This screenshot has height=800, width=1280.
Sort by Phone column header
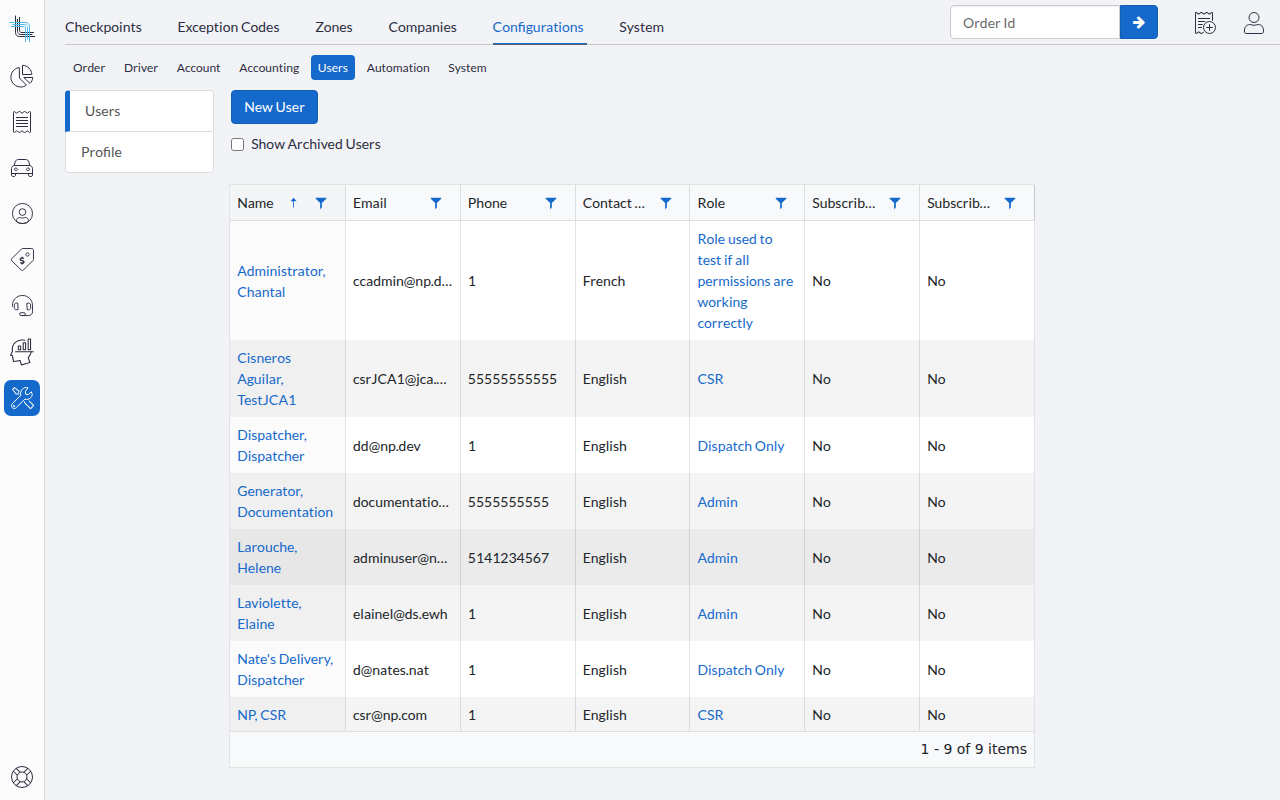(487, 203)
